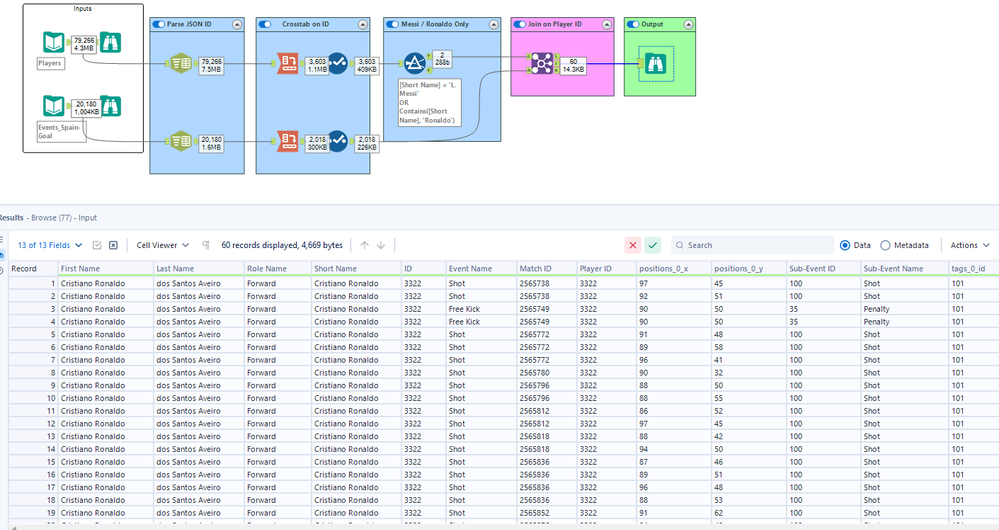Select the Events_Spain-Goal Input Data tool
Image resolution: width=999 pixels, height=530 pixels.
(54, 106)
